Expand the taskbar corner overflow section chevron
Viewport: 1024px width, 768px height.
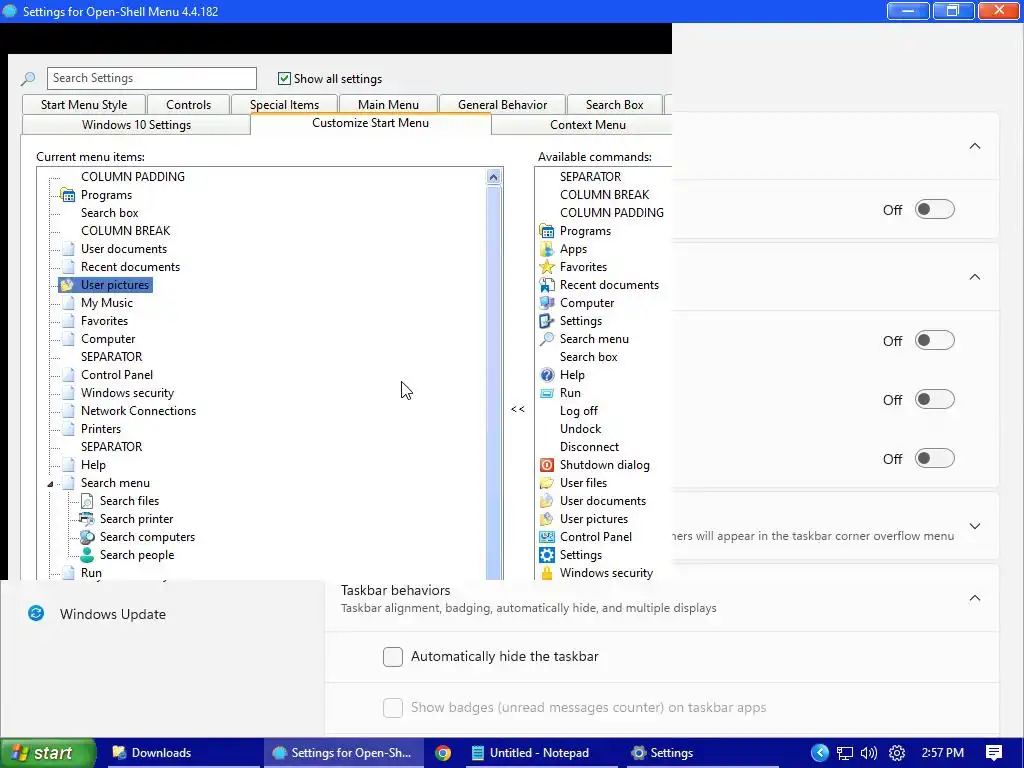point(974,526)
